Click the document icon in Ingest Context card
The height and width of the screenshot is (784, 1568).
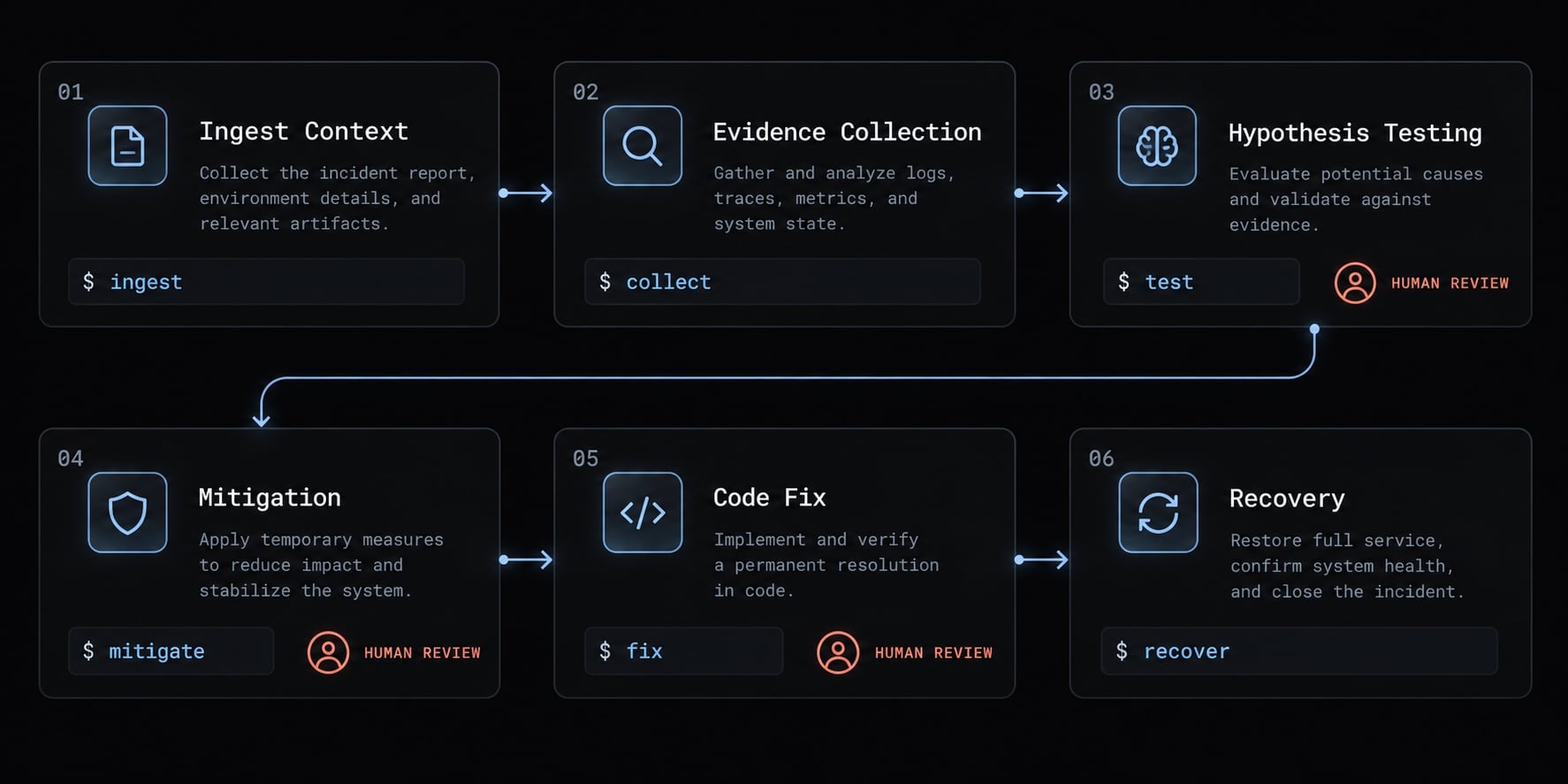tap(127, 146)
